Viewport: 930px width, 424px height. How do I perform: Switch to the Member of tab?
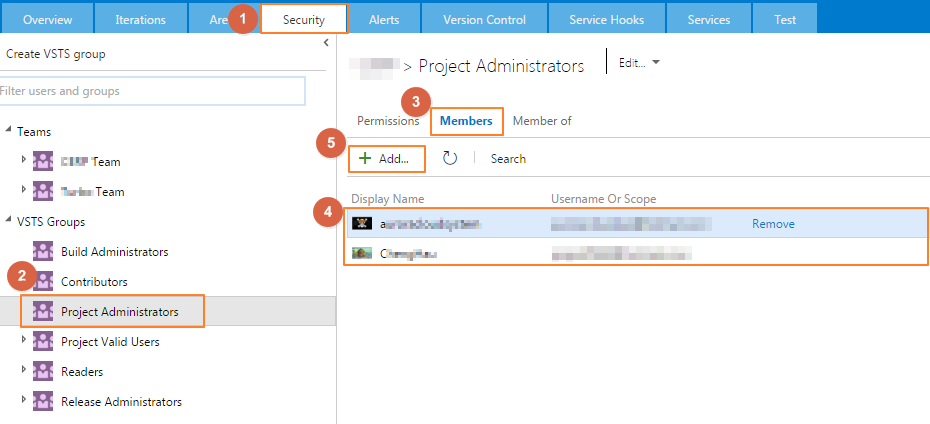542,121
